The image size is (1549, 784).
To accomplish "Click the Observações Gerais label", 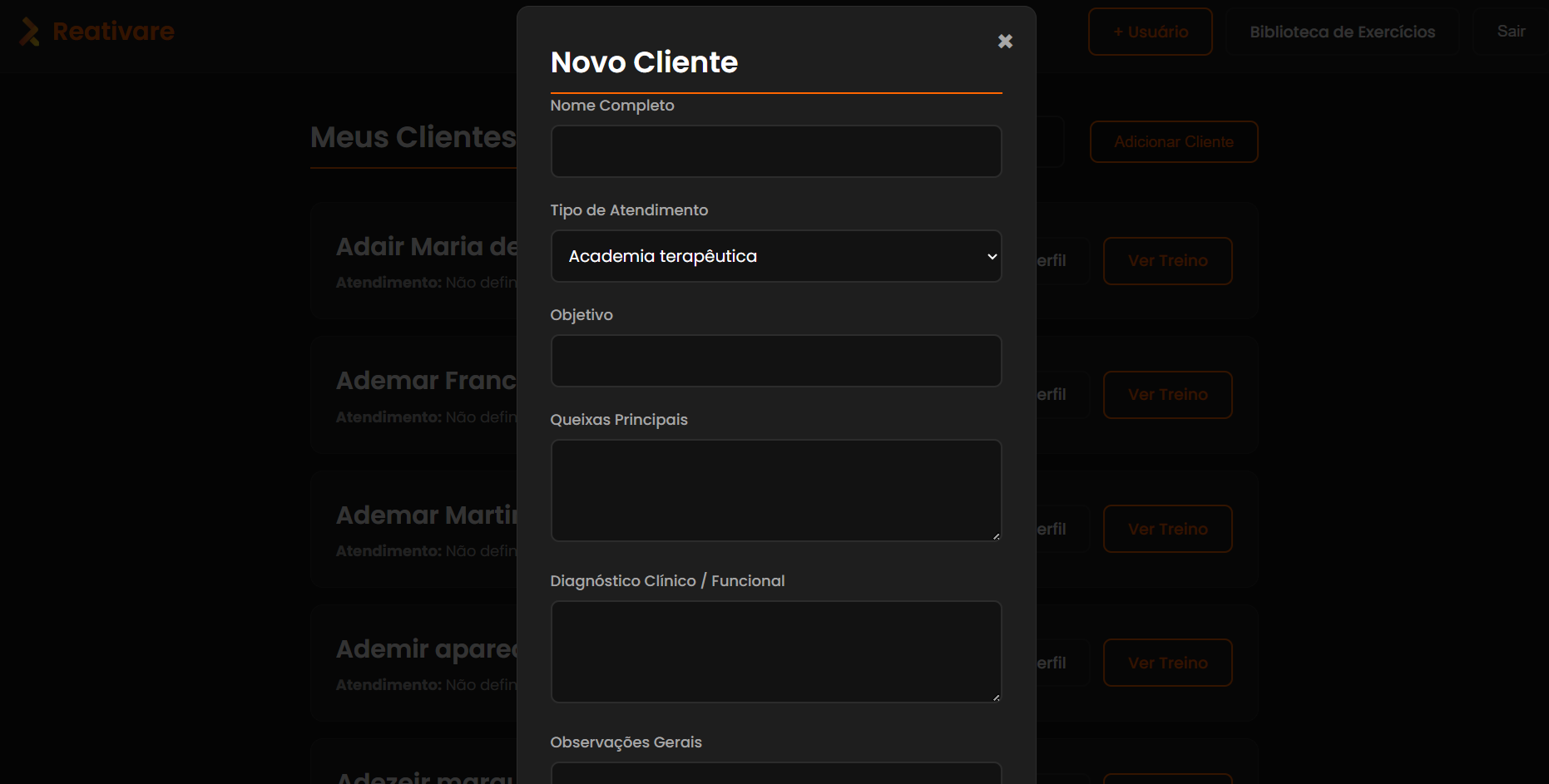I will [x=626, y=742].
